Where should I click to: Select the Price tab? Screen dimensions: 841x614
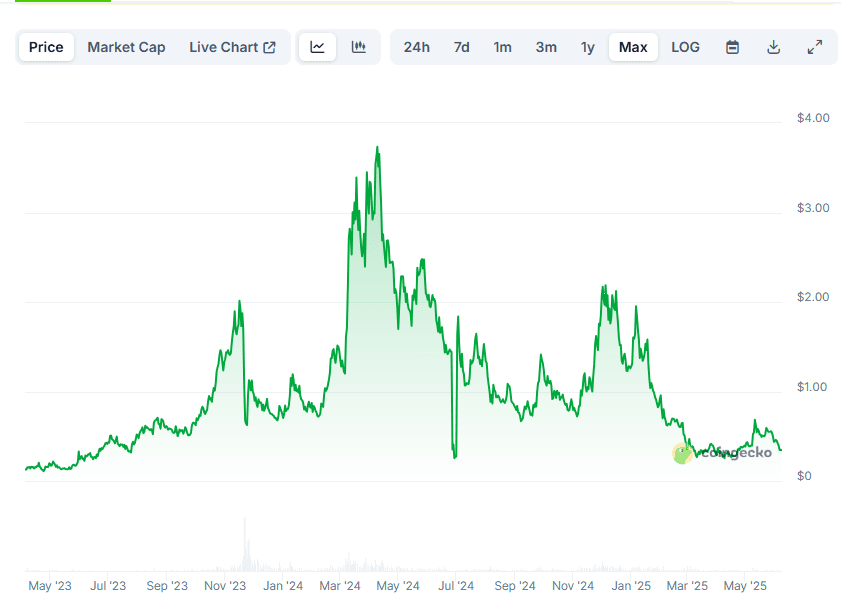[46, 47]
